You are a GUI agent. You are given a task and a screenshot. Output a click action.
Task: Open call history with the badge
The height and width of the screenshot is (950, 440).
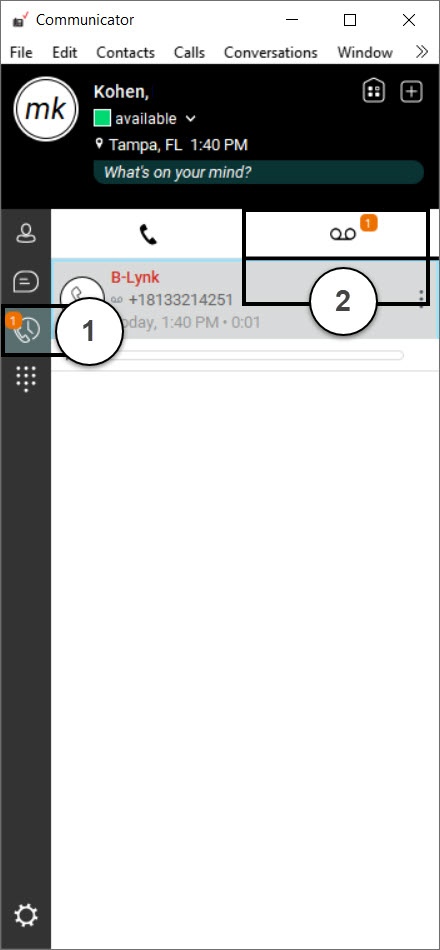26,330
